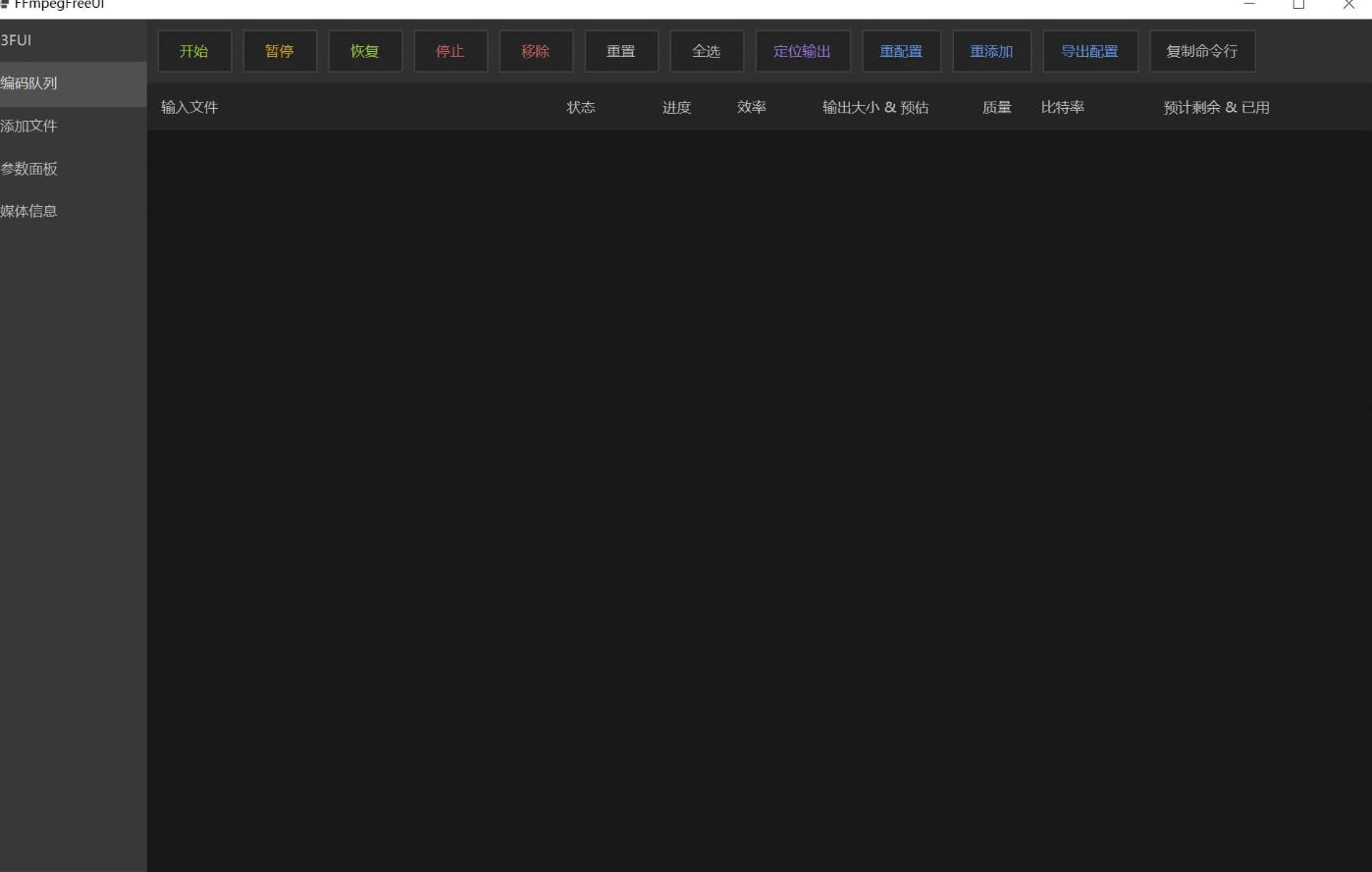Select all tasks using 全选
1372x872 pixels.
point(707,50)
